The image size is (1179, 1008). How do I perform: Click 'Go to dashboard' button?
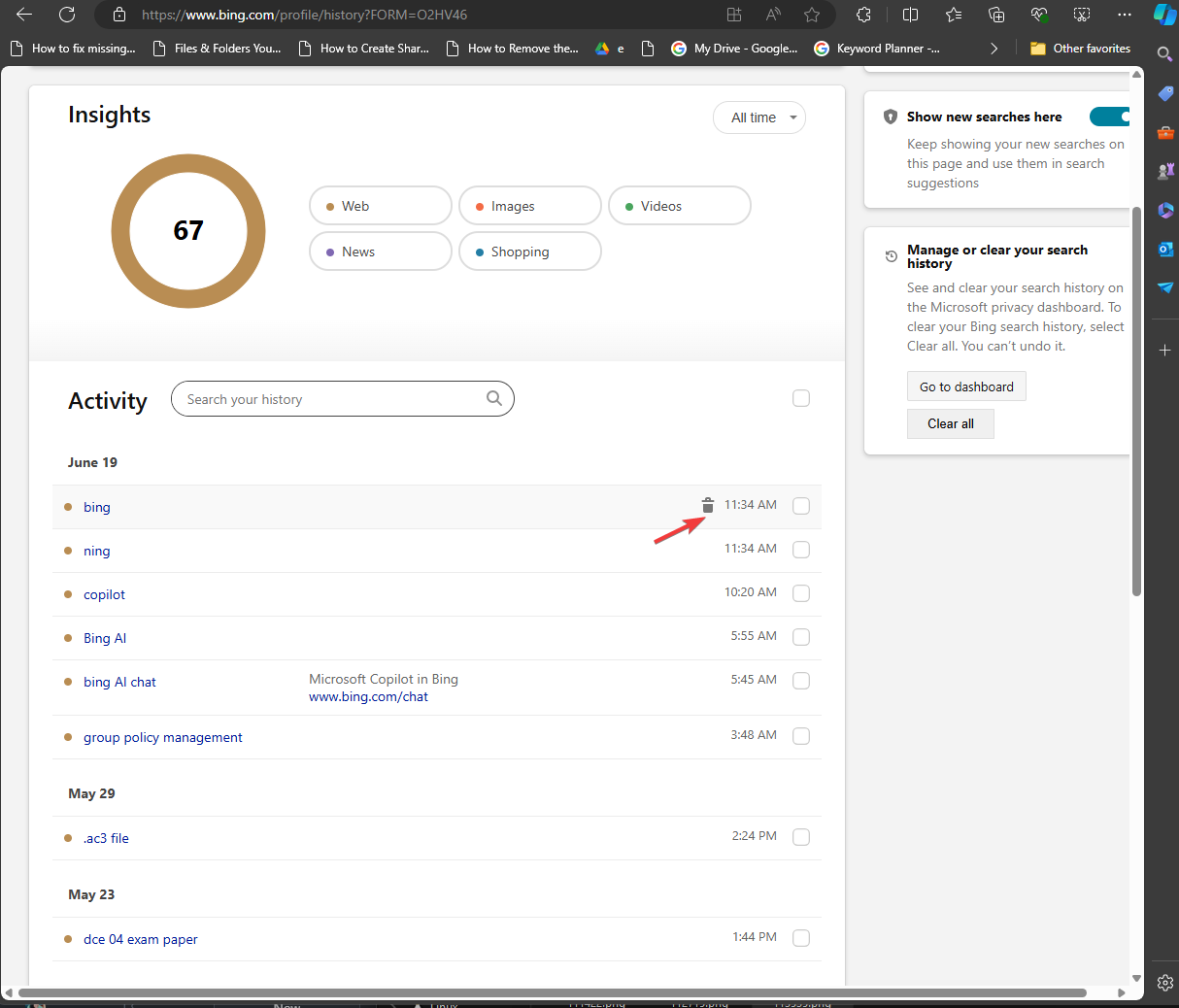966,386
